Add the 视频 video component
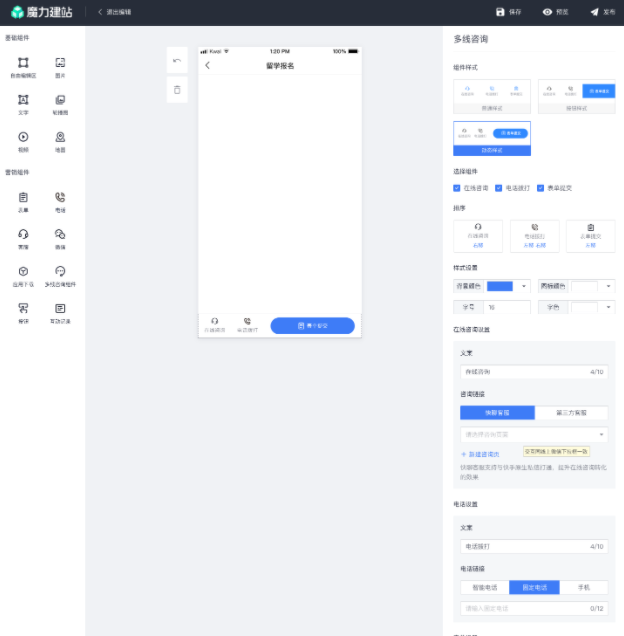This screenshot has width=624, height=636. coord(23,141)
